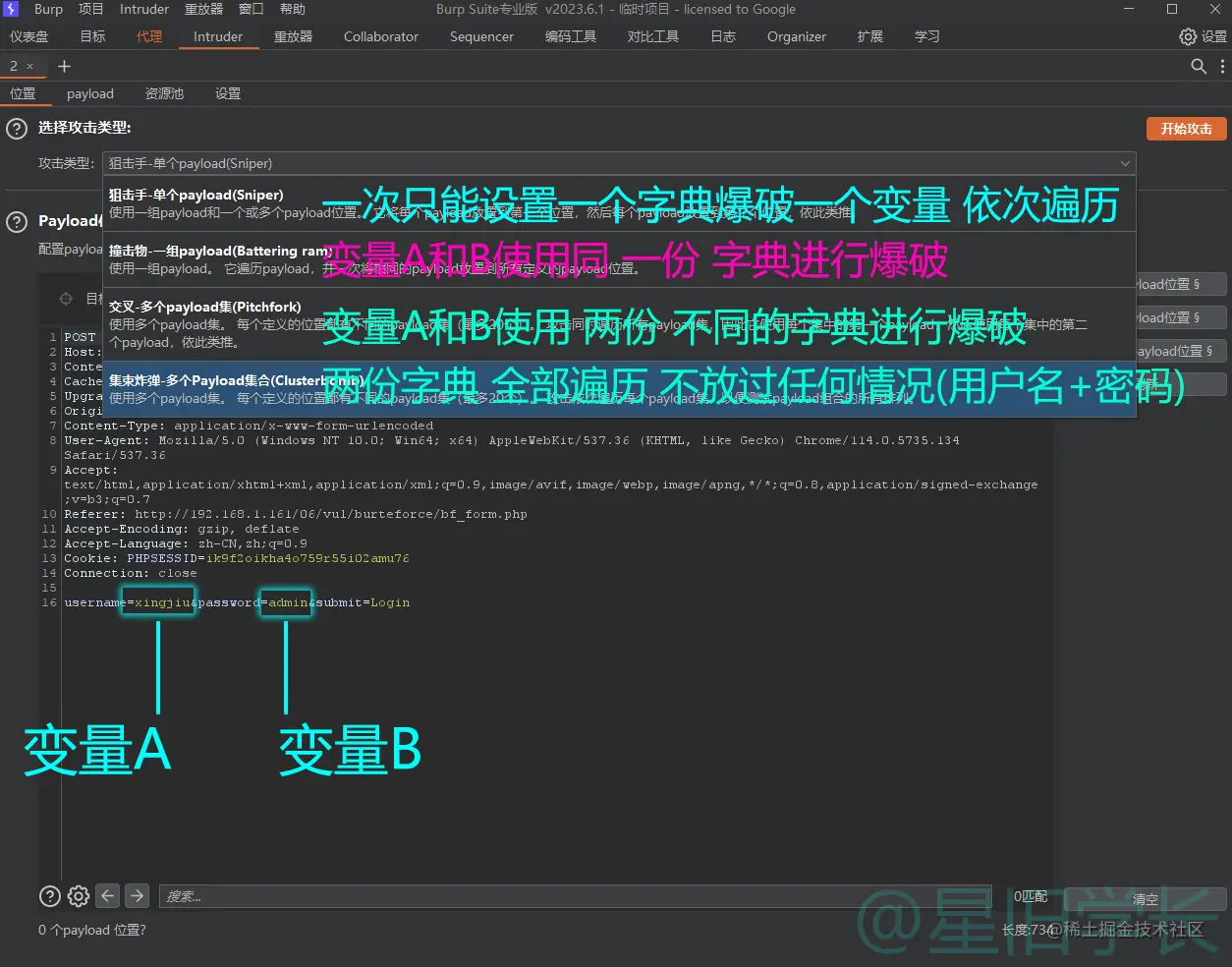Screen dimensions: 1232x967
Task: Switch to the 目标 tab
Action: click(x=93, y=36)
